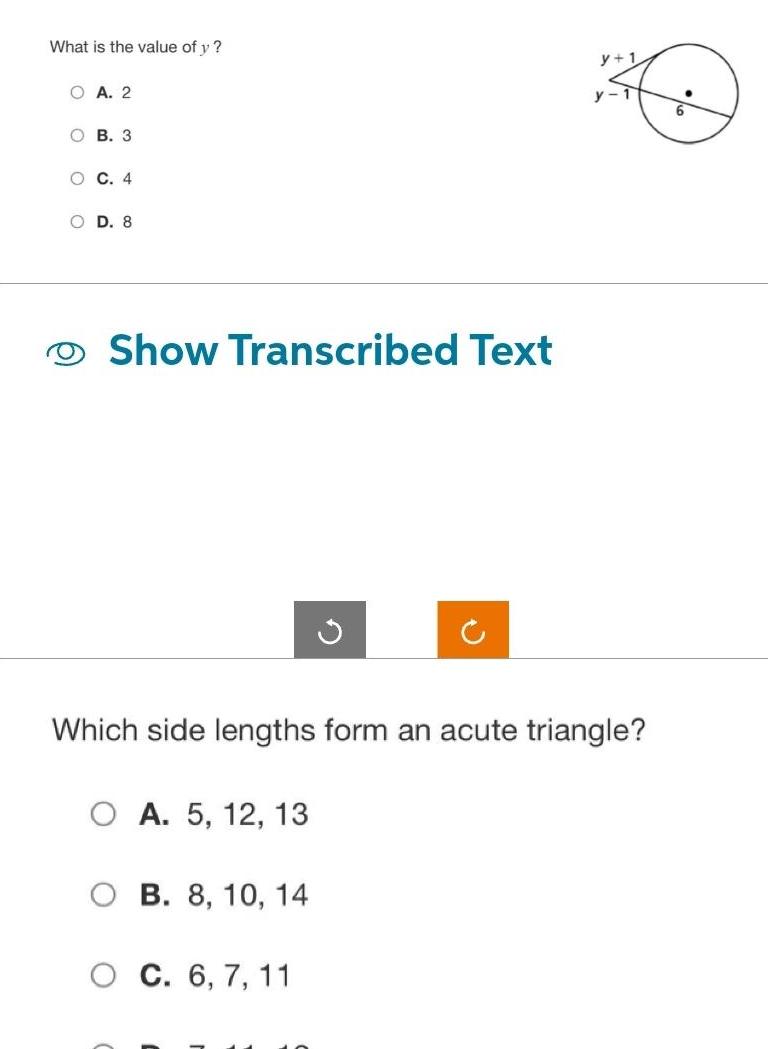The width and height of the screenshot is (768, 1049).
Task: Select answer B. 3 for the value of y
Action: click(x=76, y=135)
